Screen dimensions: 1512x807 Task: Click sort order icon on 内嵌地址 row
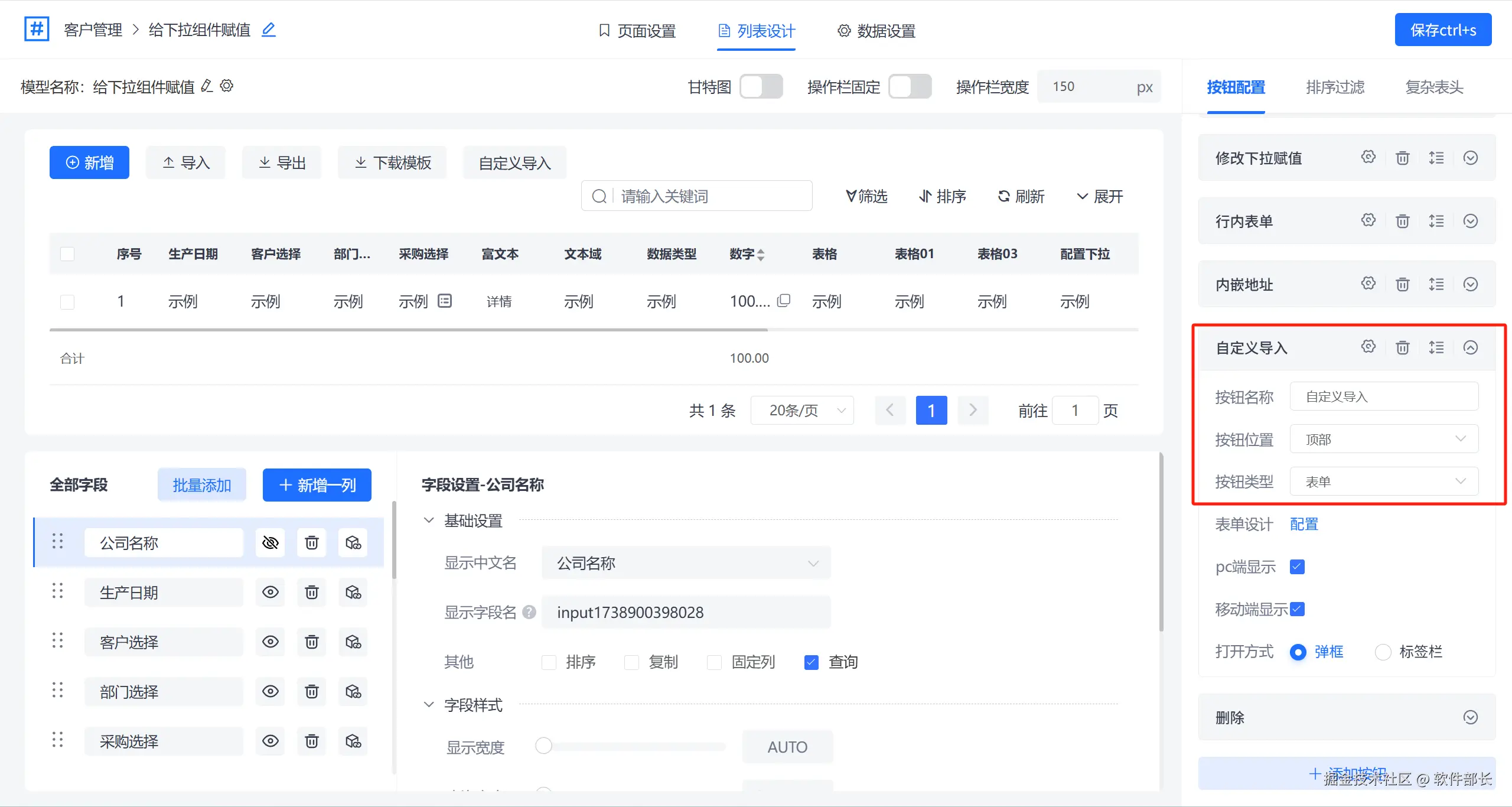(1436, 284)
